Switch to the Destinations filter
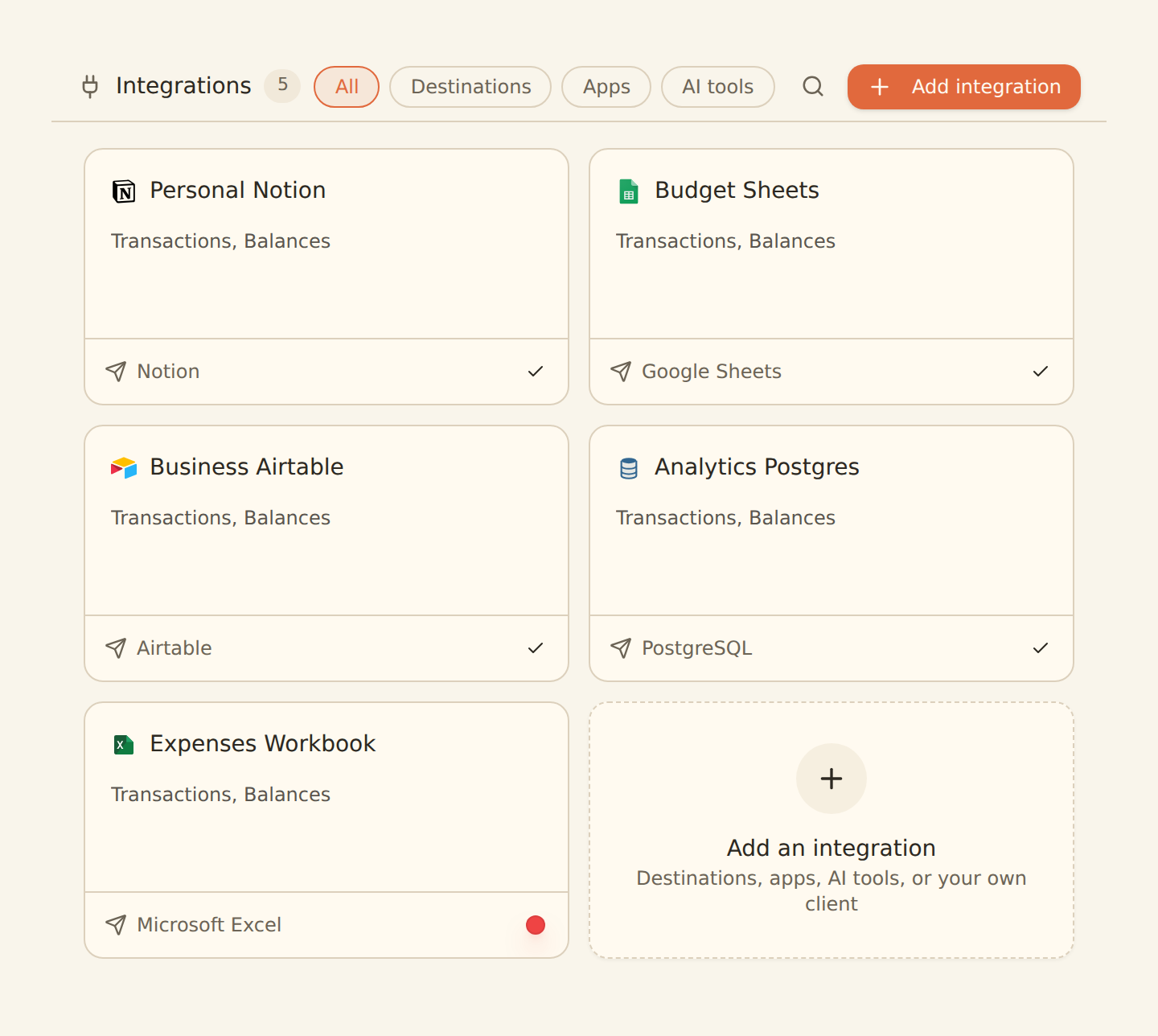 470,87
